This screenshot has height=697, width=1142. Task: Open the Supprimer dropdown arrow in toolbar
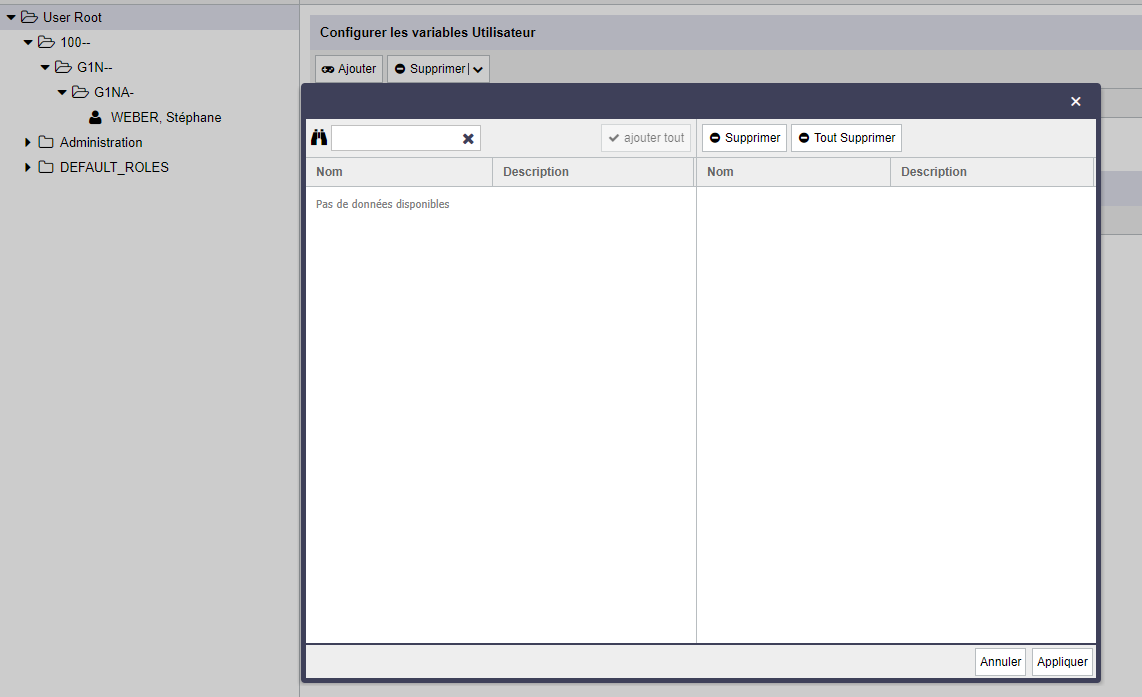(x=478, y=69)
